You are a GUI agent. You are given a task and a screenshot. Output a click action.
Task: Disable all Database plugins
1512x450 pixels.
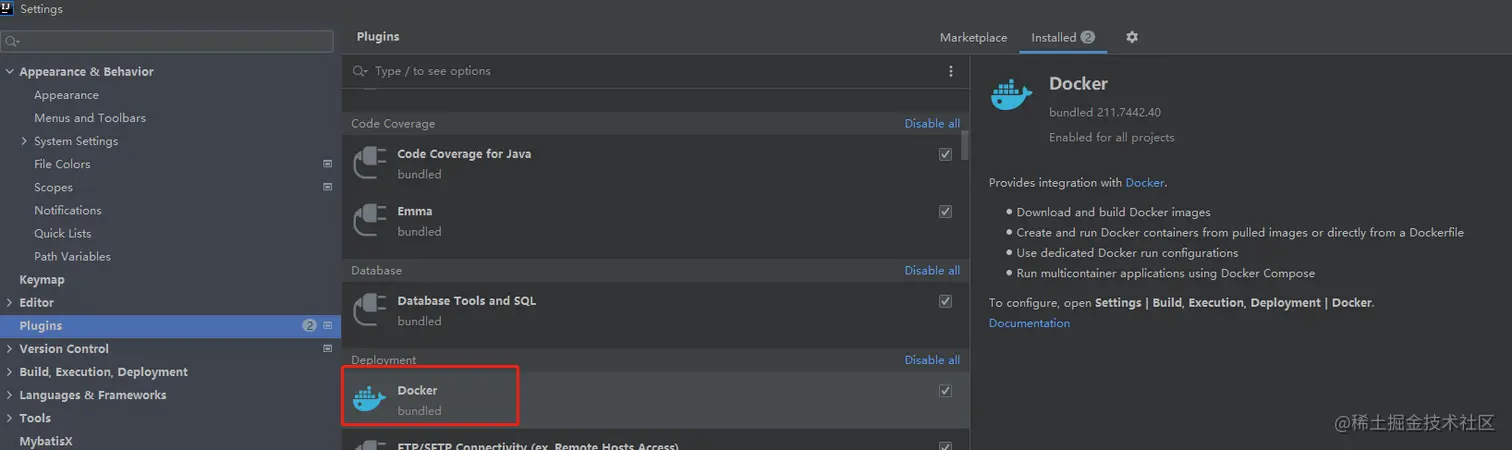pyautogui.click(x=932, y=270)
